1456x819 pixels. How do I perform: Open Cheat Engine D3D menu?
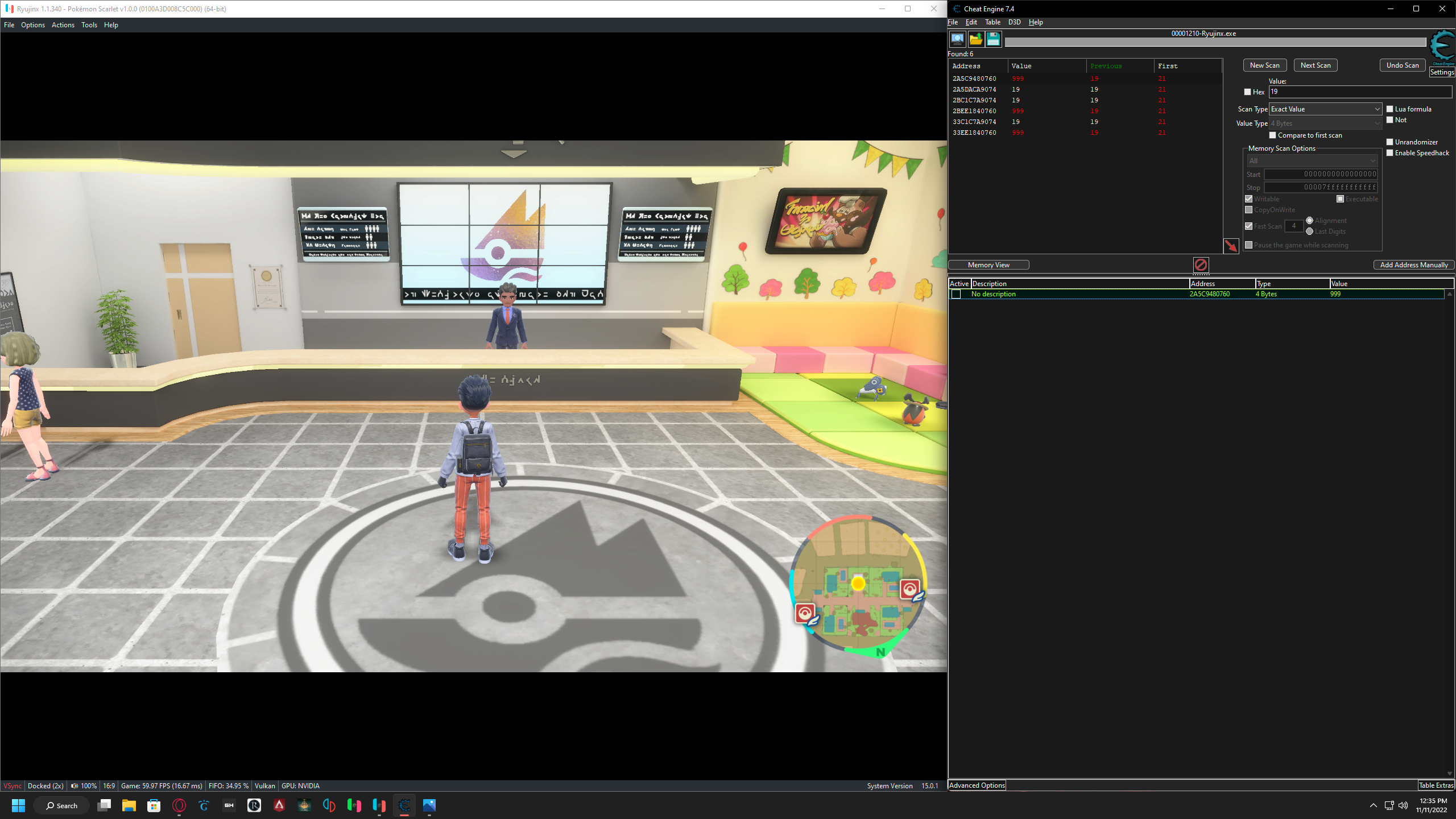1015,22
